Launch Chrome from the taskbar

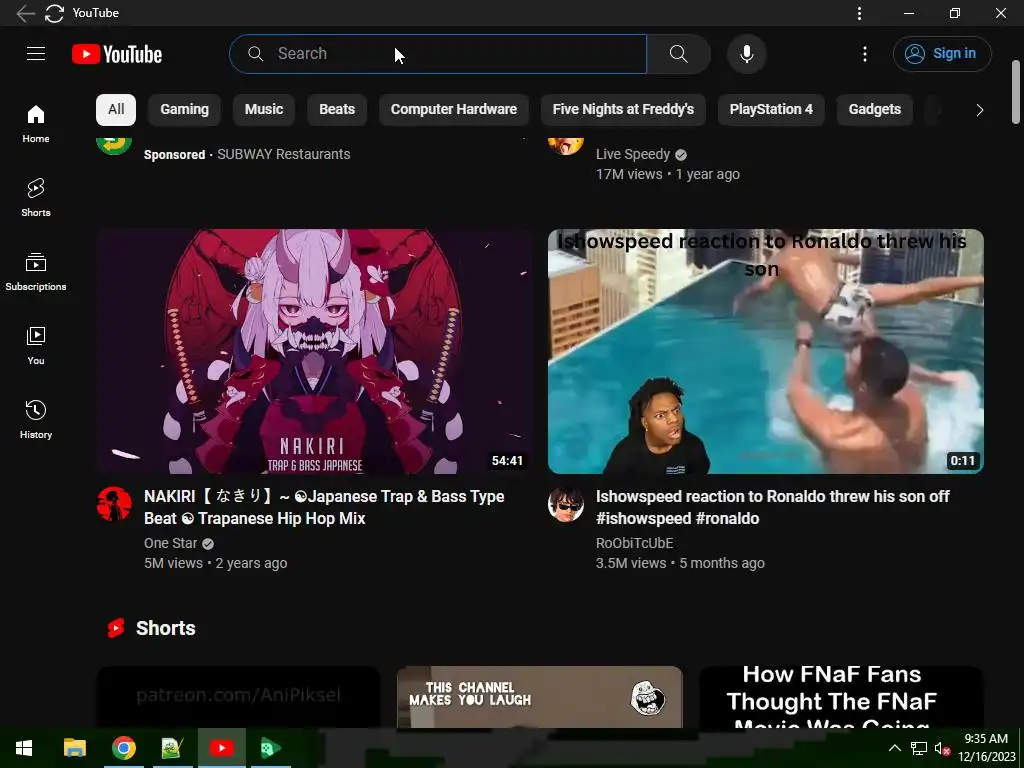[x=123, y=748]
